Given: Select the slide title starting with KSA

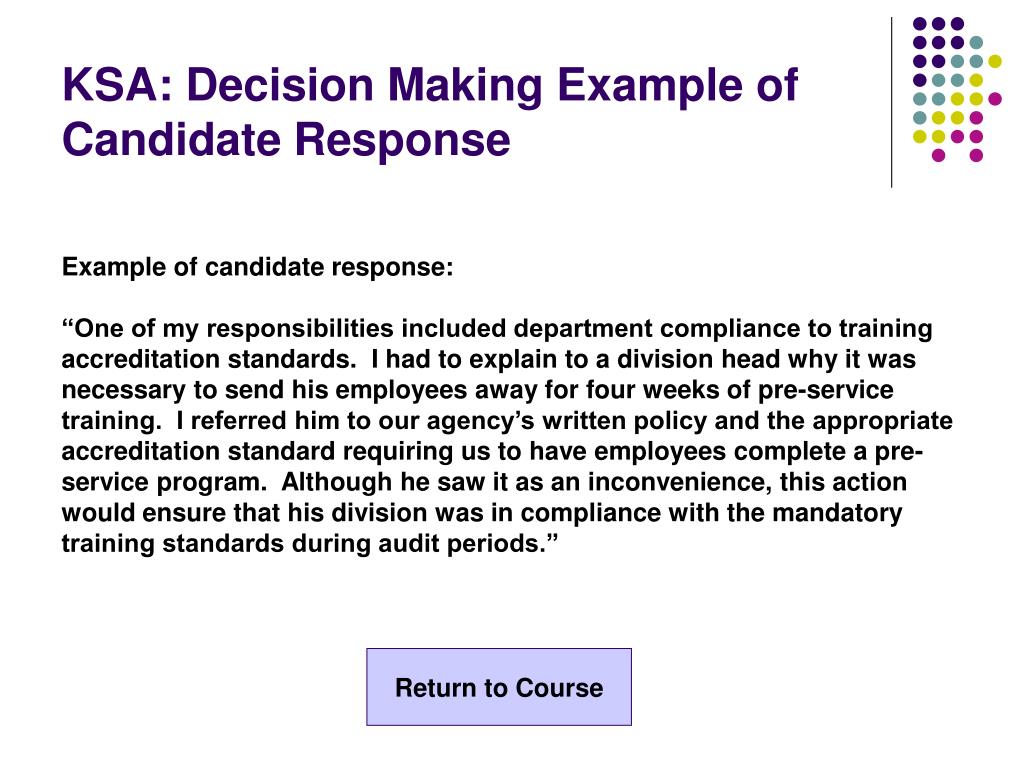Looking at the screenshot, I should (x=430, y=112).
